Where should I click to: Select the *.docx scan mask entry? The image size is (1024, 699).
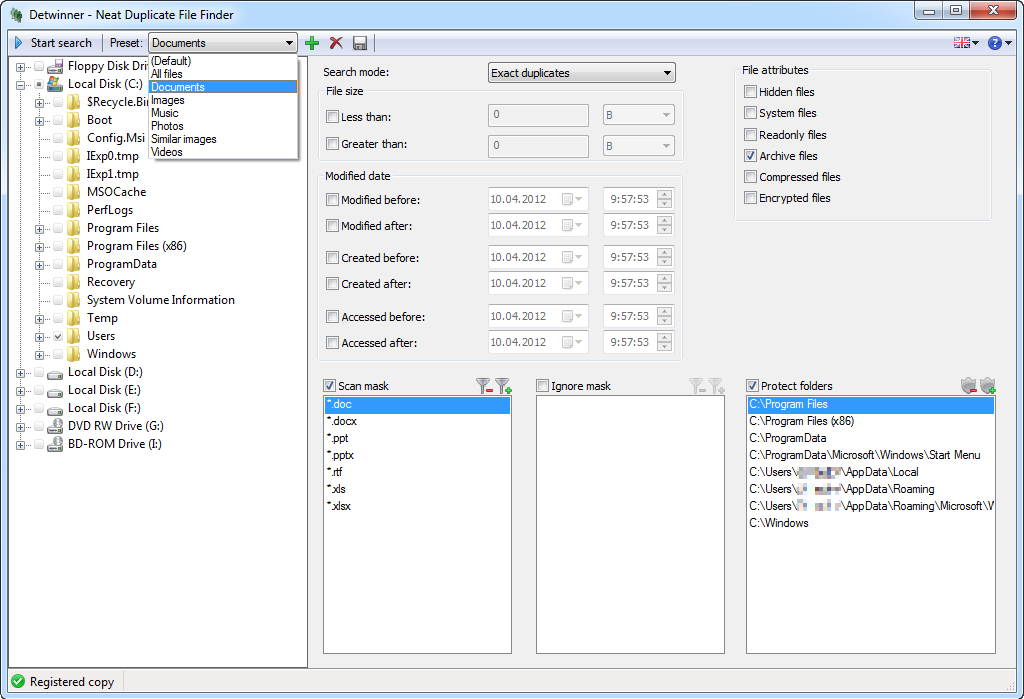tap(342, 421)
